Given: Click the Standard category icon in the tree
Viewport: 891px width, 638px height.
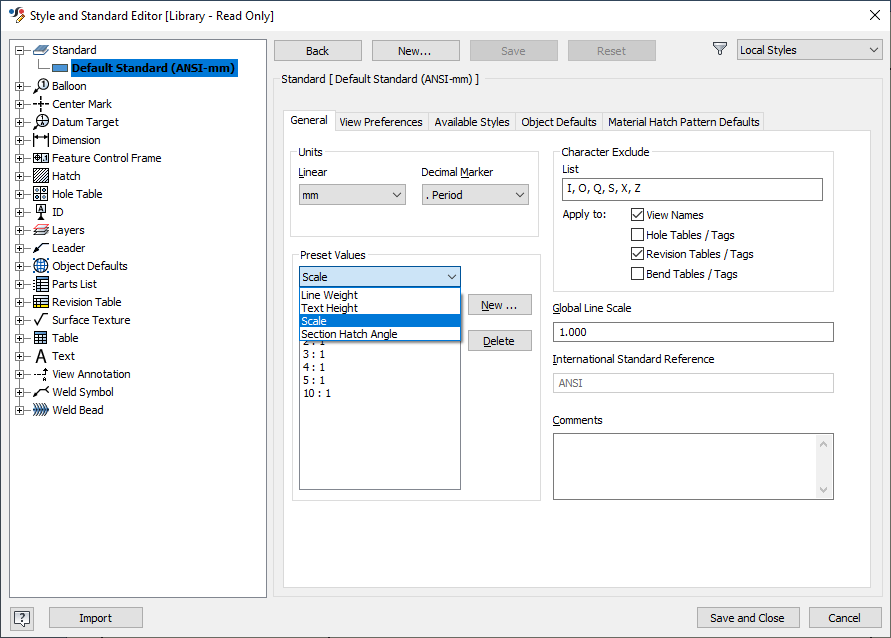Looking at the screenshot, I should [41, 50].
